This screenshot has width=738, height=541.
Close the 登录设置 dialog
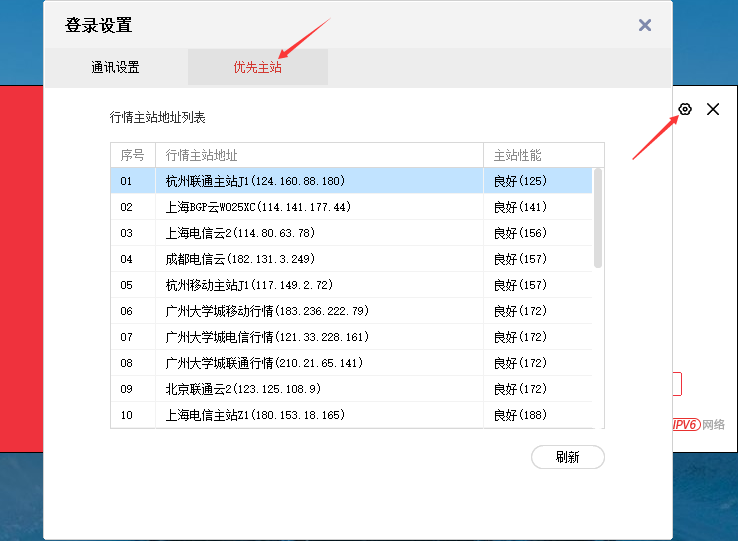[645, 25]
